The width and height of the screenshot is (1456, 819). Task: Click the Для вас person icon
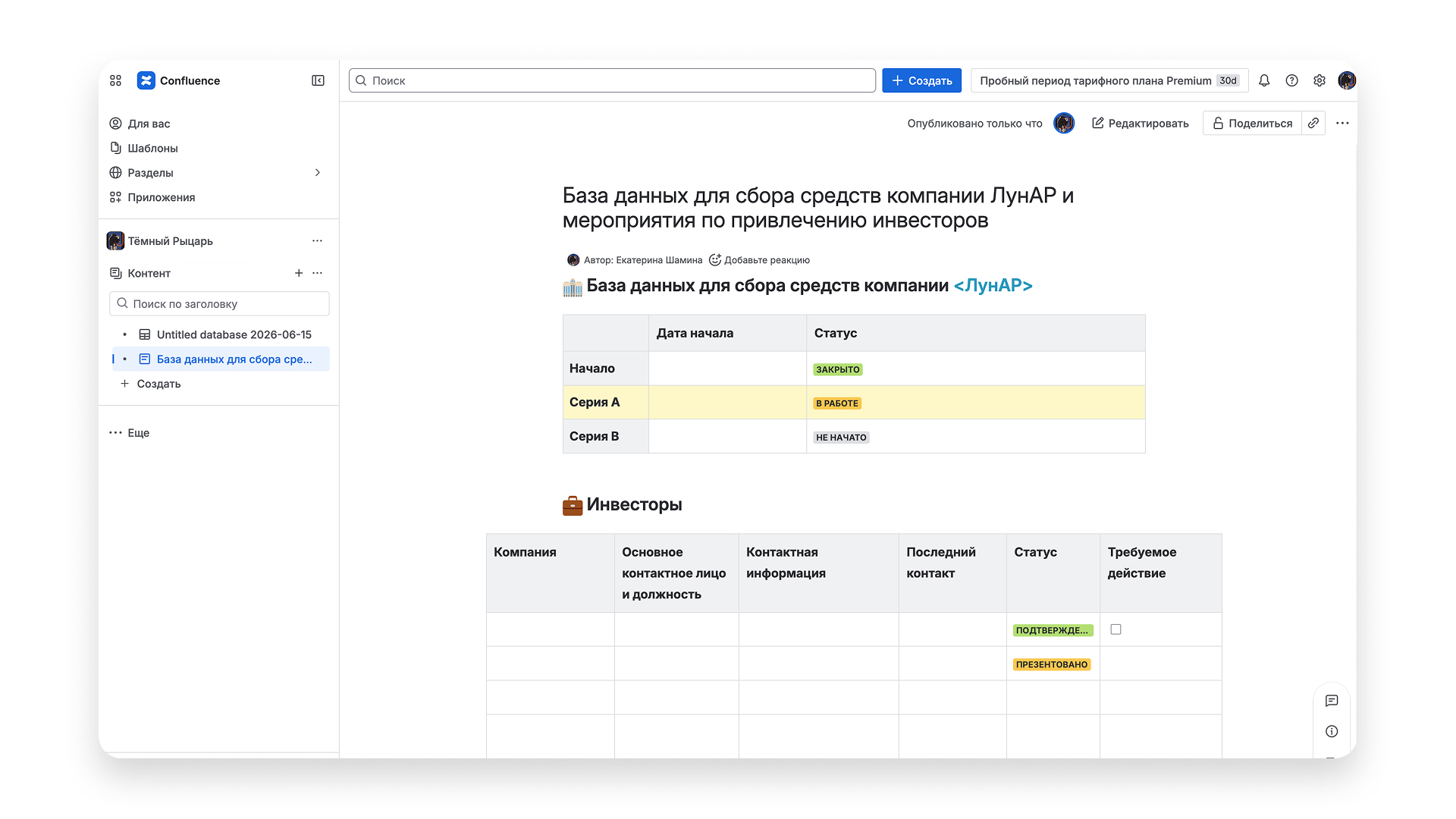(115, 124)
